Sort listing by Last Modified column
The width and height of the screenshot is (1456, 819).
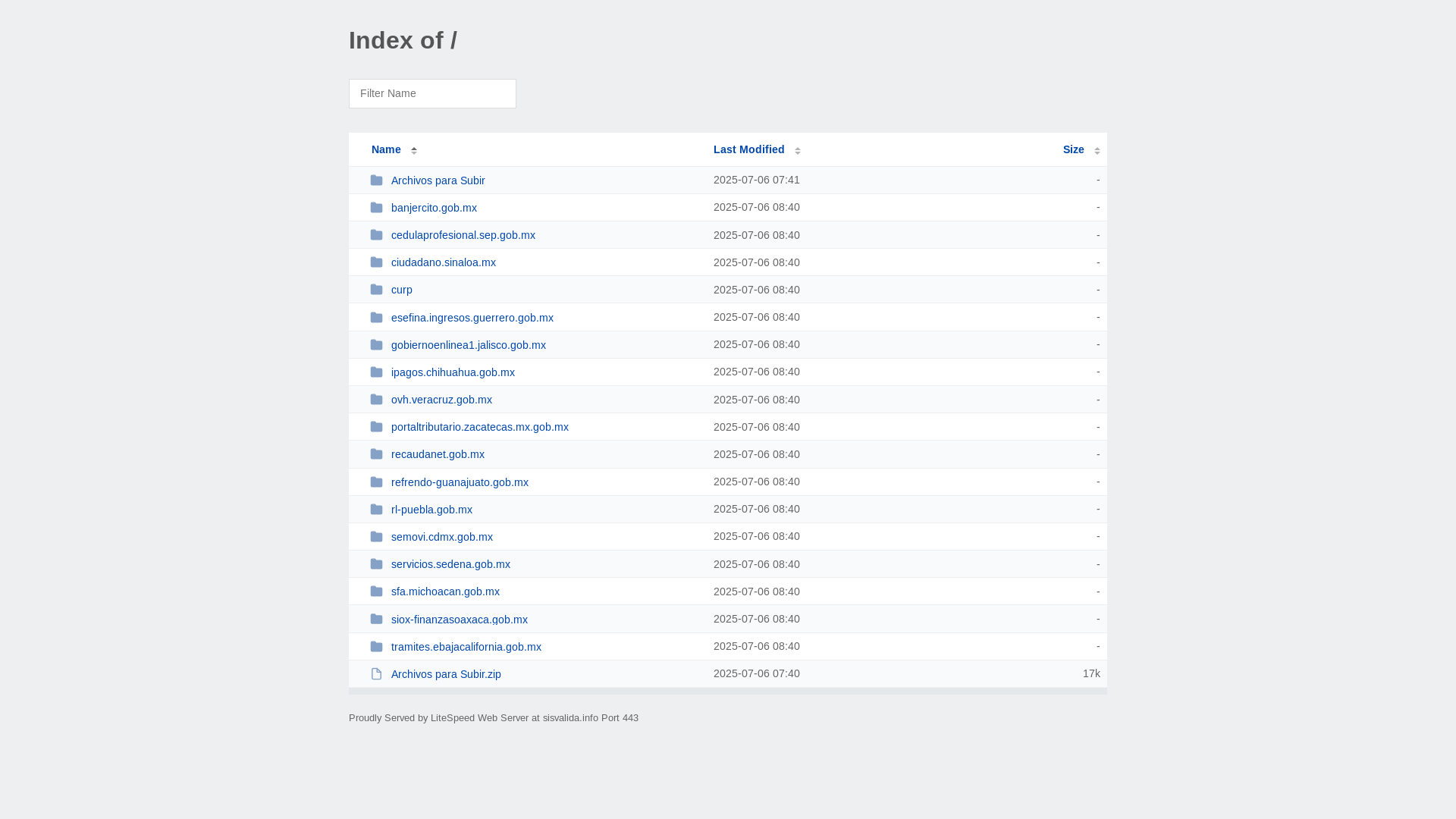pos(748,149)
